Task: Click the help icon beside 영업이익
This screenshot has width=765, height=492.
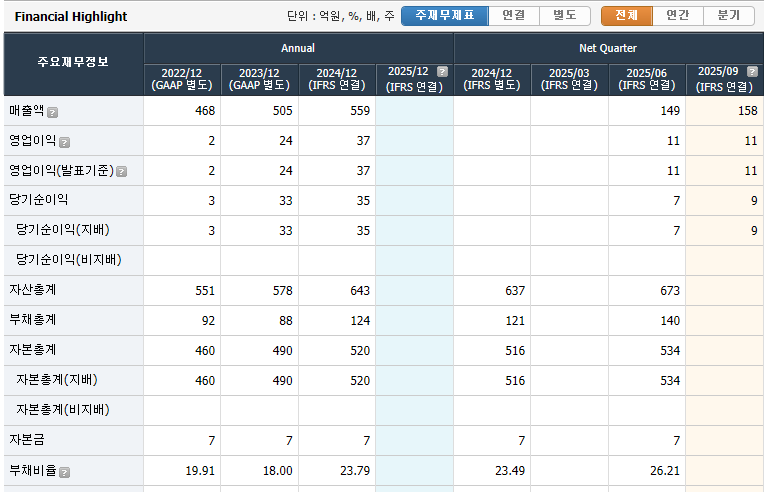Action: [x=64, y=142]
